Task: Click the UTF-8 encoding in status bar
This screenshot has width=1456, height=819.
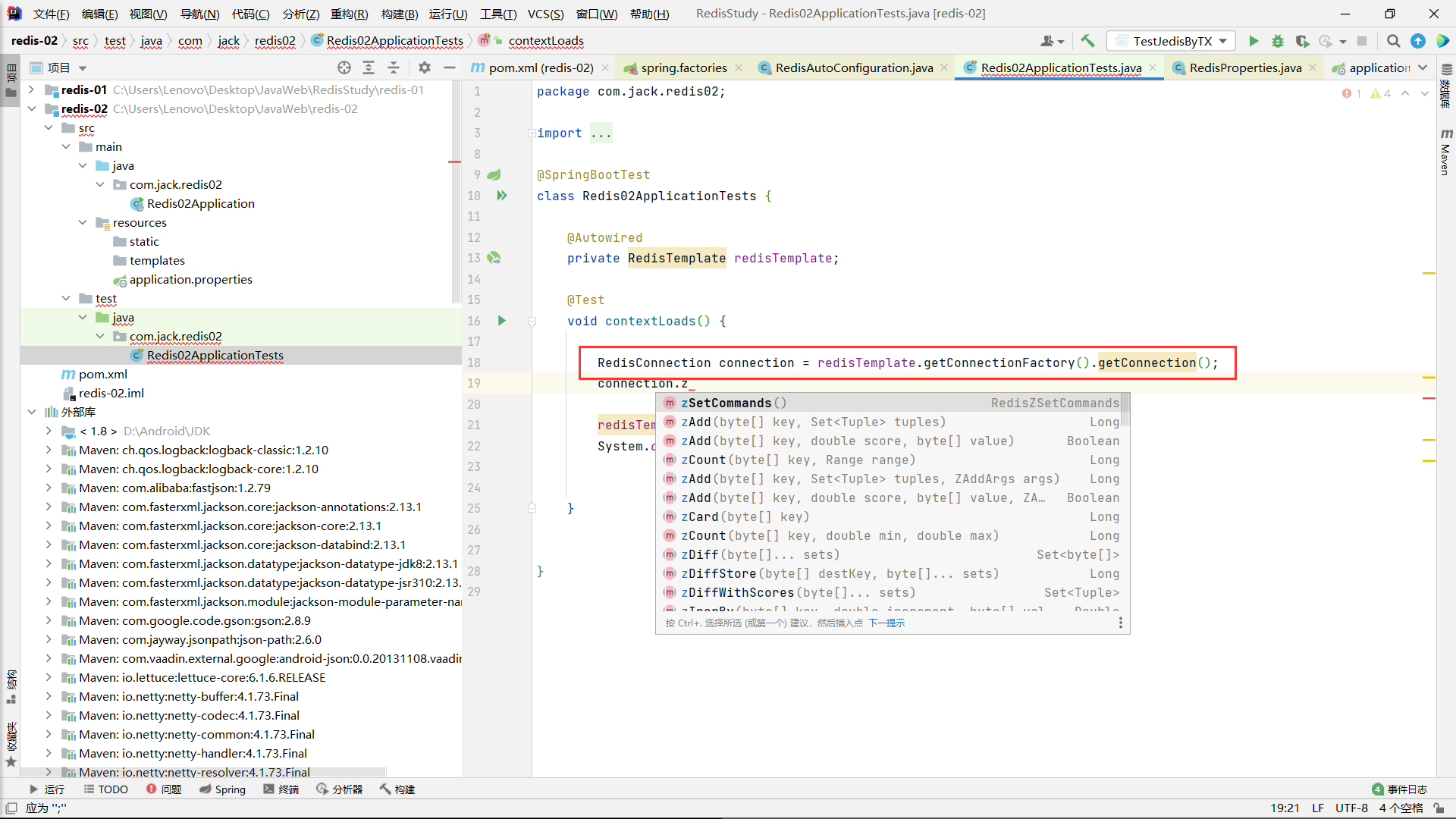Action: click(1351, 808)
